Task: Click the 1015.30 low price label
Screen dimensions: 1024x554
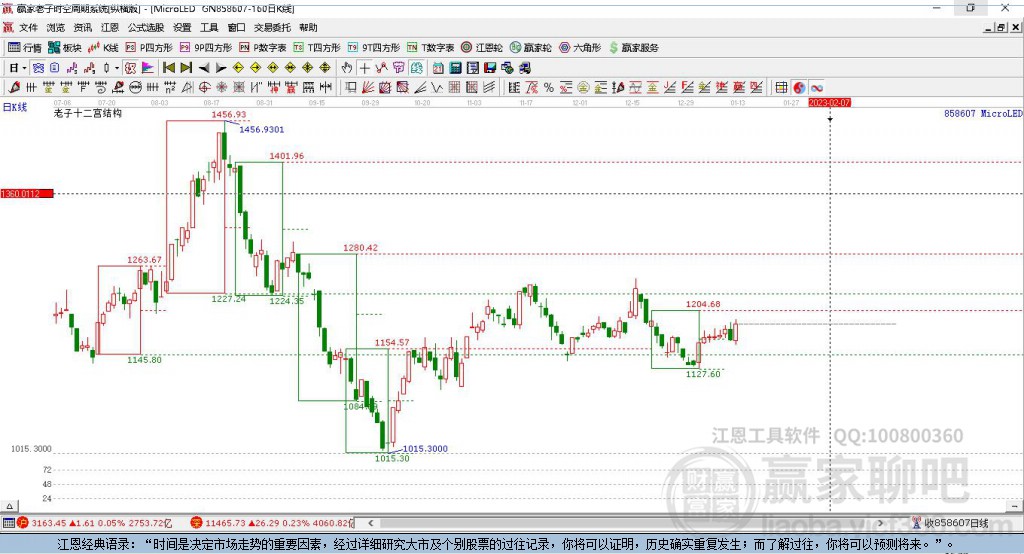Action: click(x=392, y=459)
